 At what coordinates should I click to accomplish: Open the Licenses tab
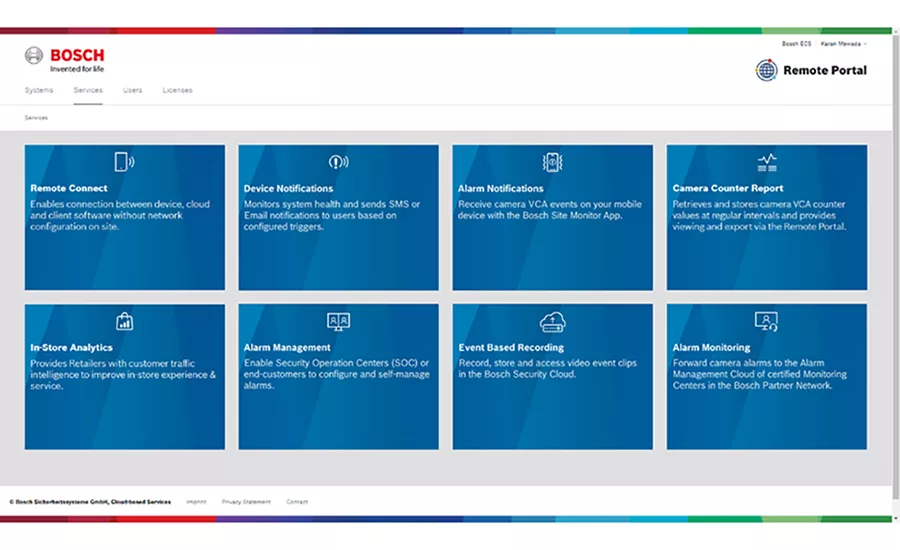(177, 90)
